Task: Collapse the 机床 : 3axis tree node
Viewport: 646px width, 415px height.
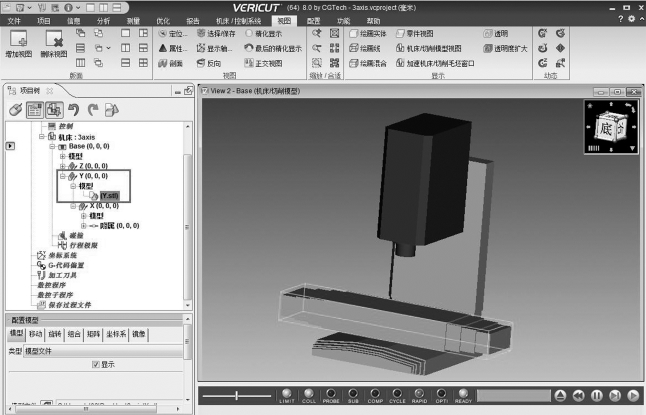Action: tap(43, 136)
